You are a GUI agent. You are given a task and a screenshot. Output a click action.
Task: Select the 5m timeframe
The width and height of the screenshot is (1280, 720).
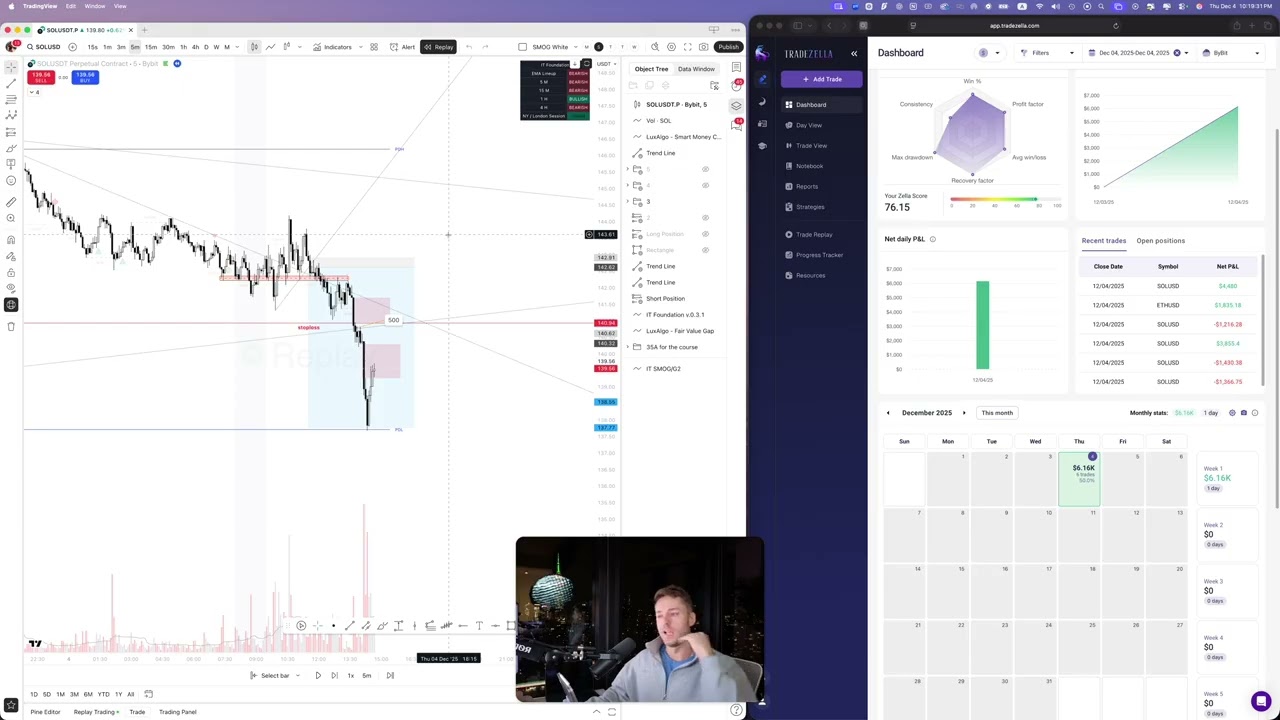coord(135,47)
